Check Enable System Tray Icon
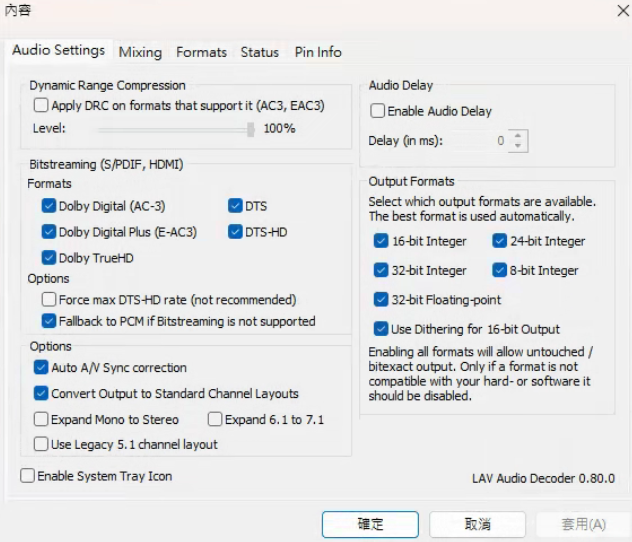The height and width of the screenshot is (542, 632). [27, 476]
